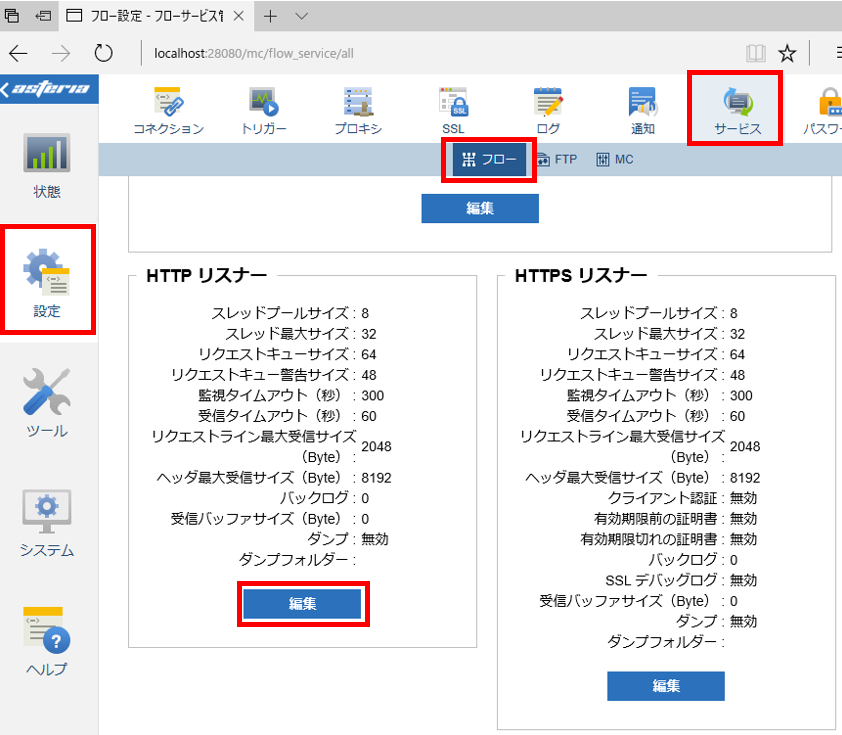Switch to the FTP sub-tab
The width and height of the screenshot is (842, 735).
556,159
